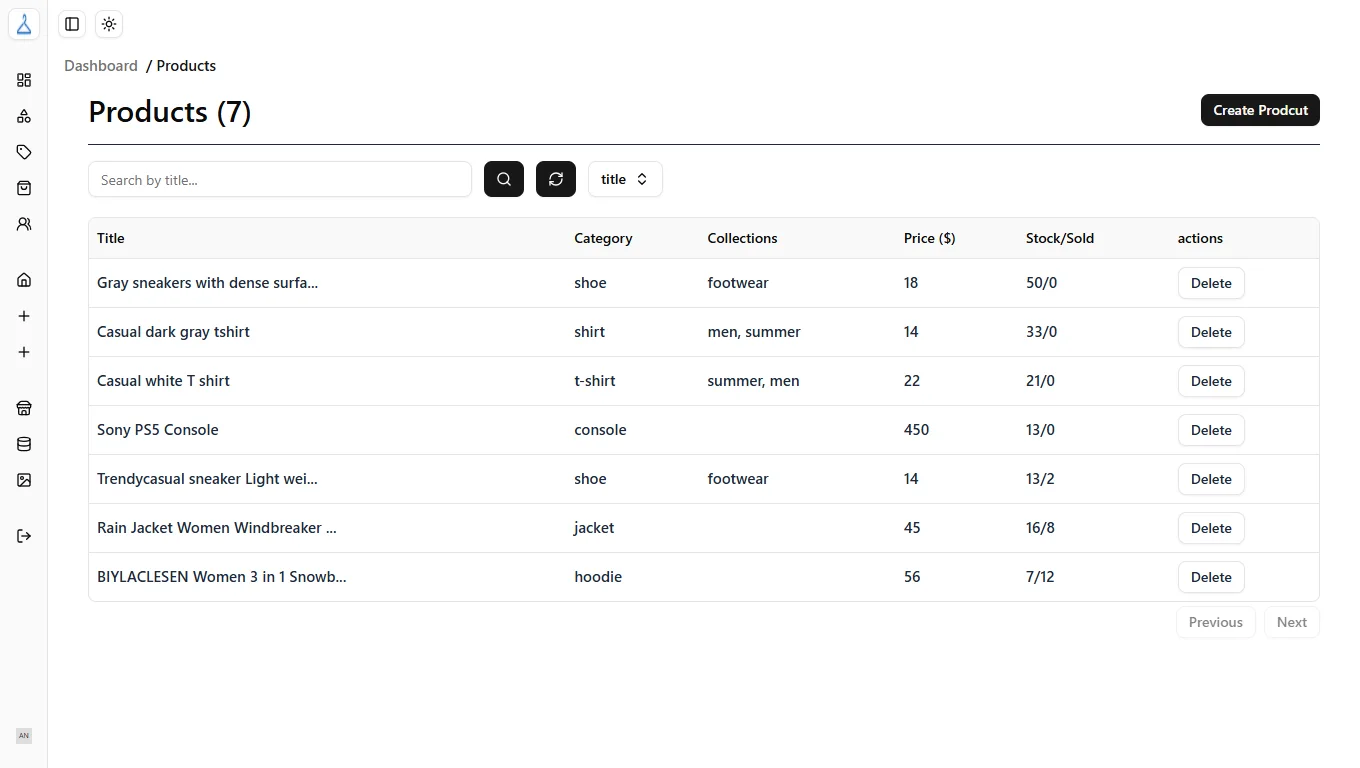Log out using the sidebar exit icon

pos(24,536)
